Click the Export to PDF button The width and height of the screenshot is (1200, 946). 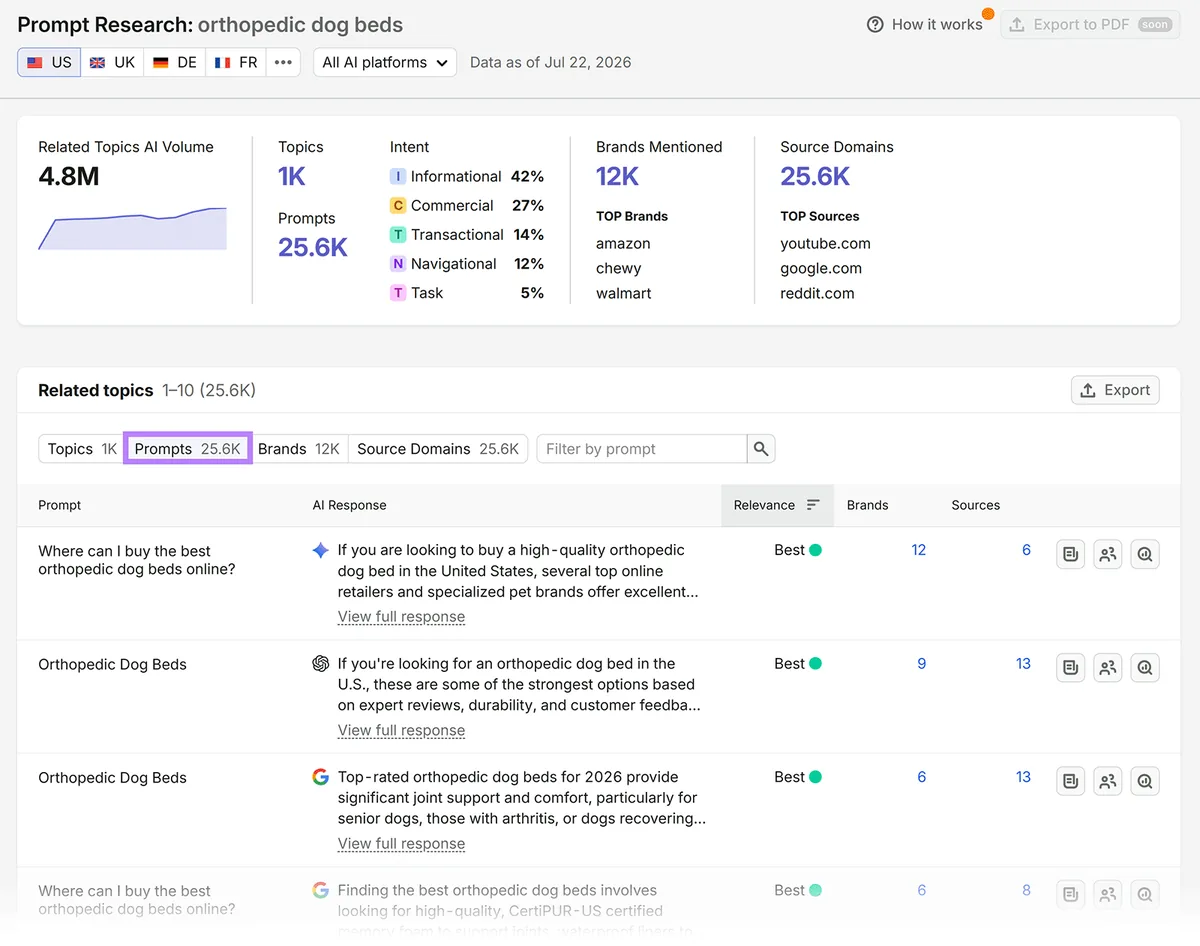point(1091,24)
